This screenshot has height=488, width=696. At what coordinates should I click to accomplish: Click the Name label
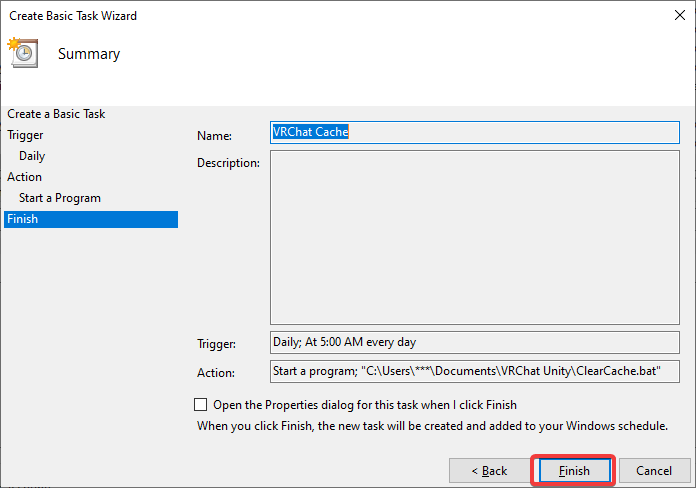(x=214, y=135)
